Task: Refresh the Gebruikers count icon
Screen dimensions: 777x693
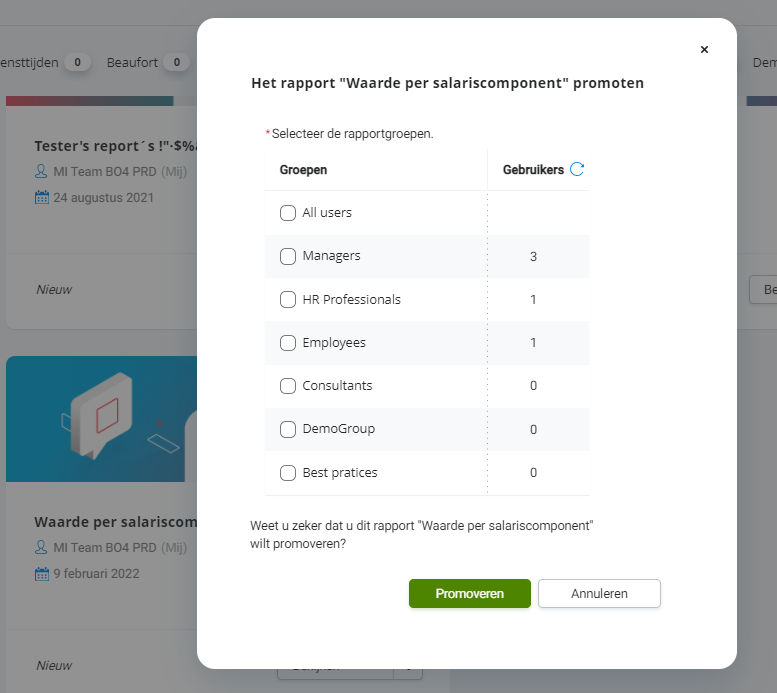Action: tap(577, 169)
